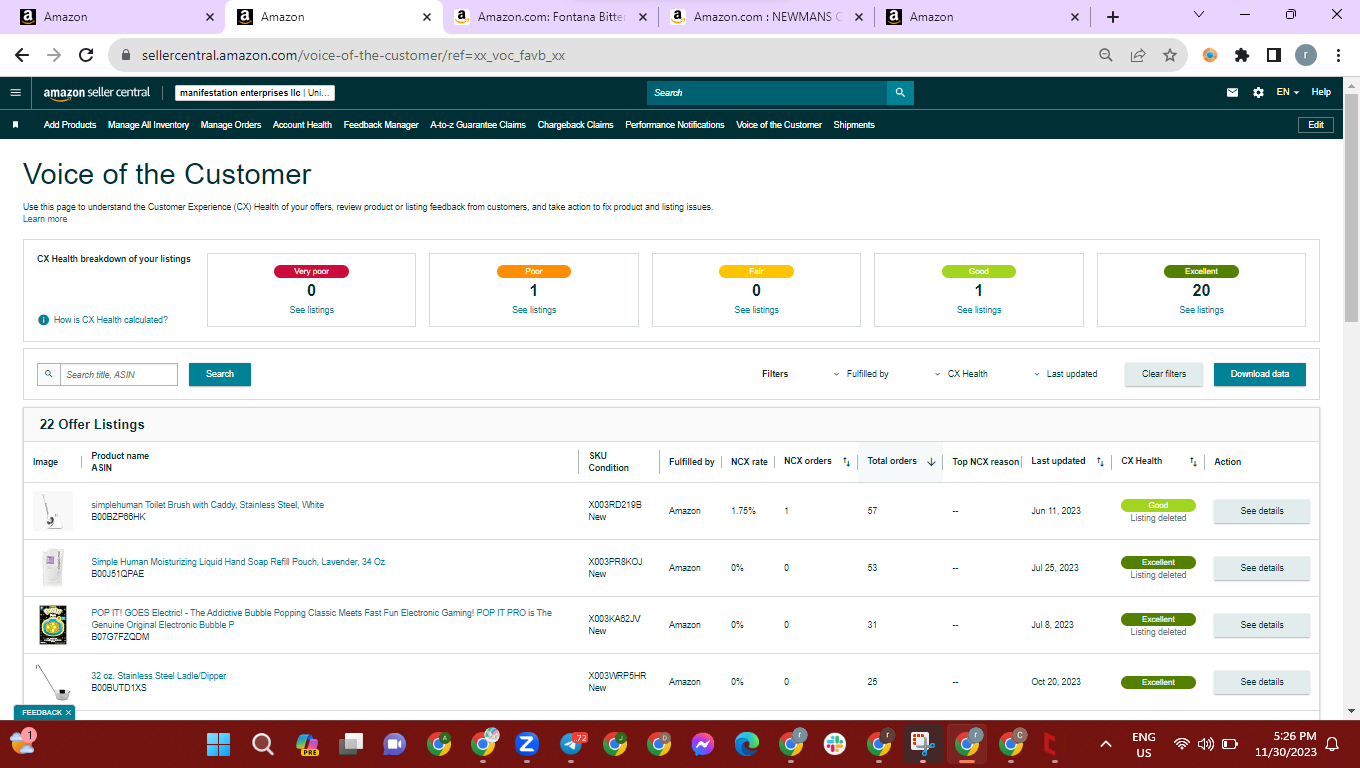This screenshot has width=1360, height=768.
Task: Close the FEEDBACK widget with its X
Action: (68, 712)
